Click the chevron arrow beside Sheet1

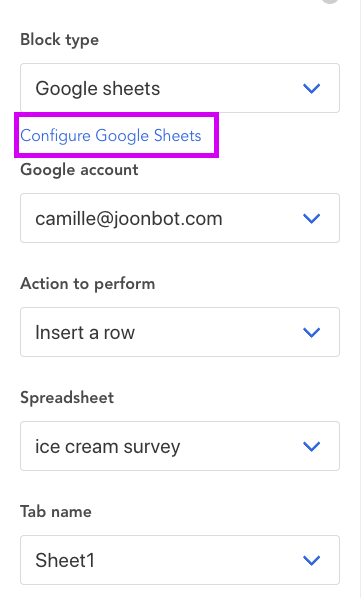pos(311,560)
